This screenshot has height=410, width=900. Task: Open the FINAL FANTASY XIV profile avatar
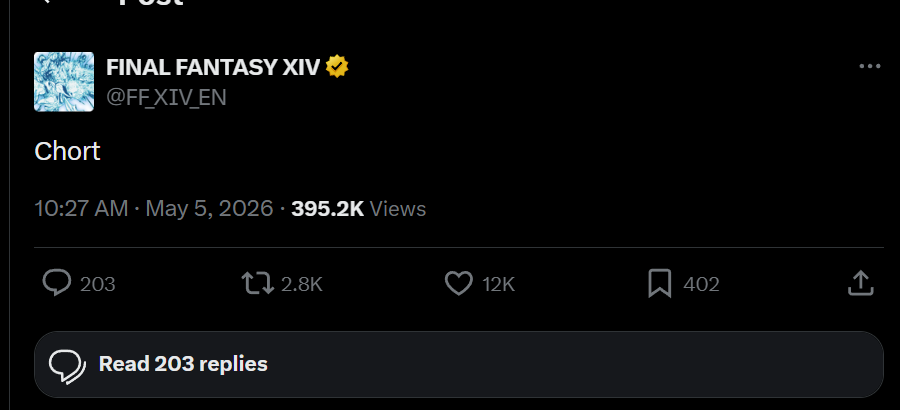click(64, 82)
